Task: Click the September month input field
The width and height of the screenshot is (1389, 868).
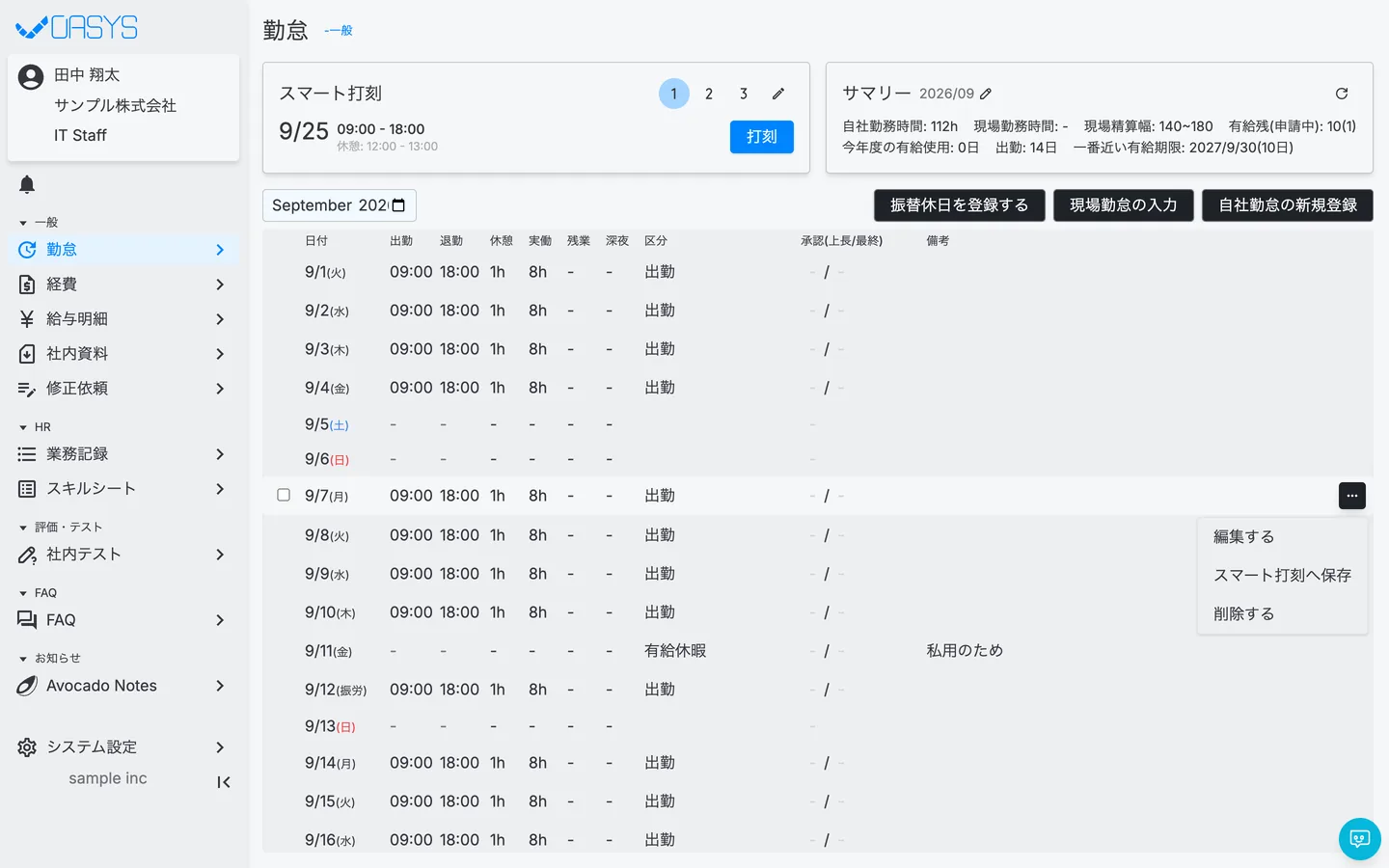Action: click(x=340, y=205)
